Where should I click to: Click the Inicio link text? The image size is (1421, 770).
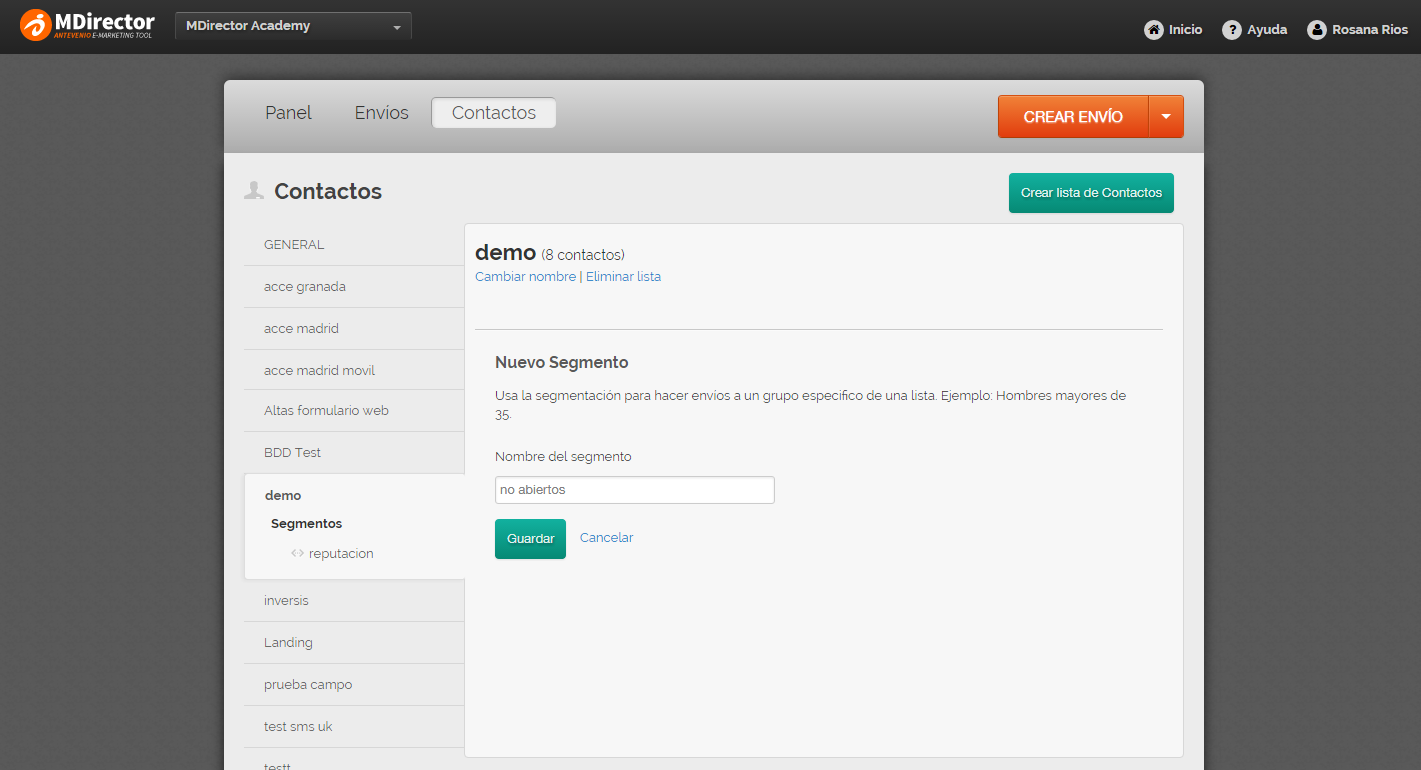[x=1186, y=30]
